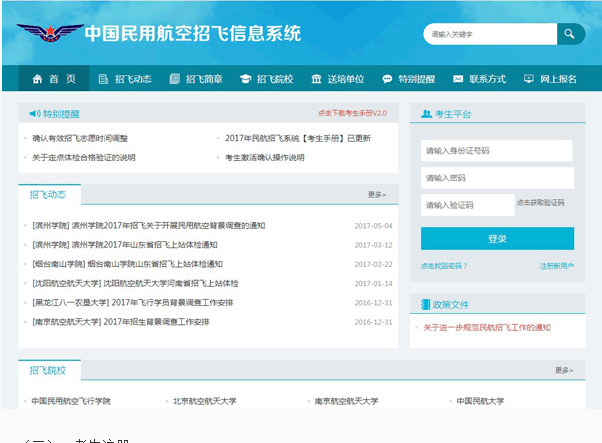Open 2017年民航招飞系统【考生手册】已更新 notice
The height and width of the screenshot is (443, 602).
pyautogui.click(x=298, y=138)
